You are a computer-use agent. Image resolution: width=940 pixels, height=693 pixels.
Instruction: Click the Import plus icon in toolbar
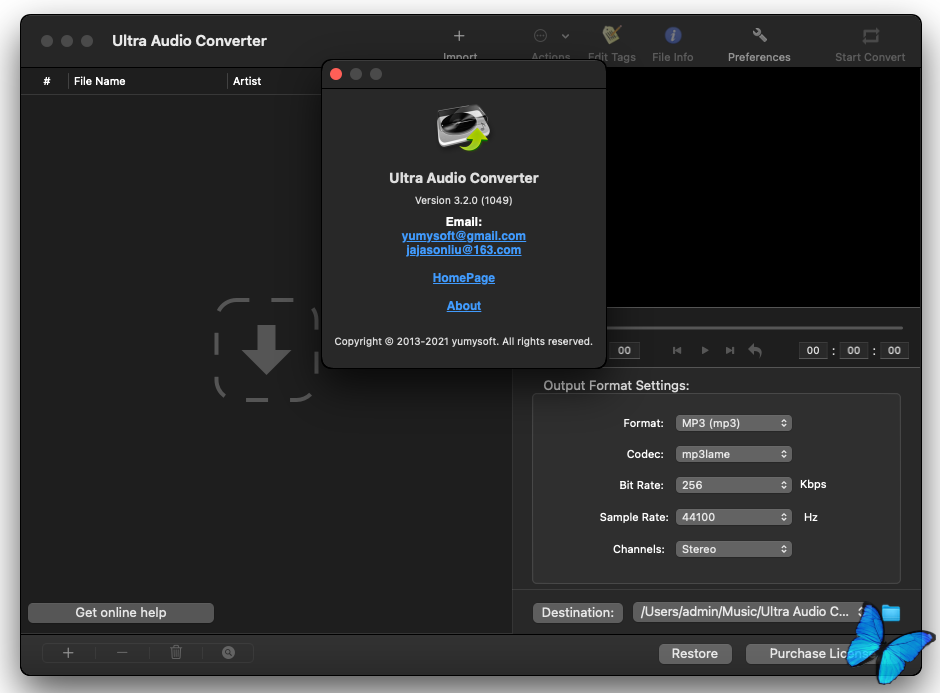point(459,37)
